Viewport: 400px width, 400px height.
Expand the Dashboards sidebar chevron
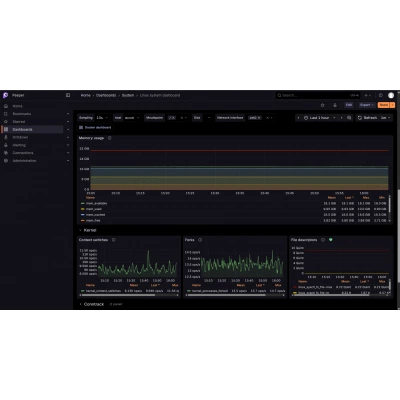coord(68,129)
